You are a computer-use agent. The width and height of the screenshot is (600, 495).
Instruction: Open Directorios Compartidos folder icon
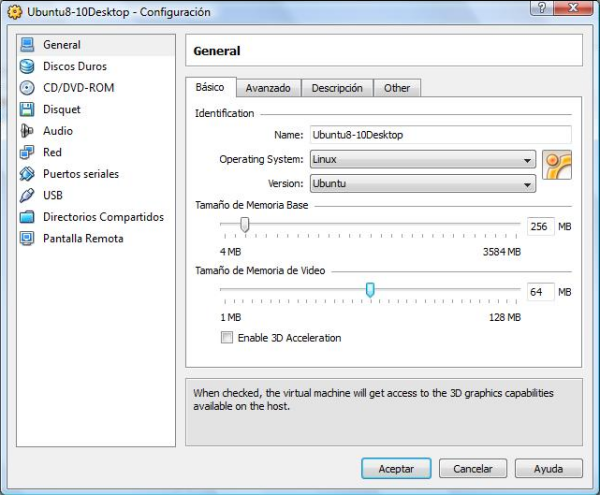pyautogui.click(x=27, y=217)
